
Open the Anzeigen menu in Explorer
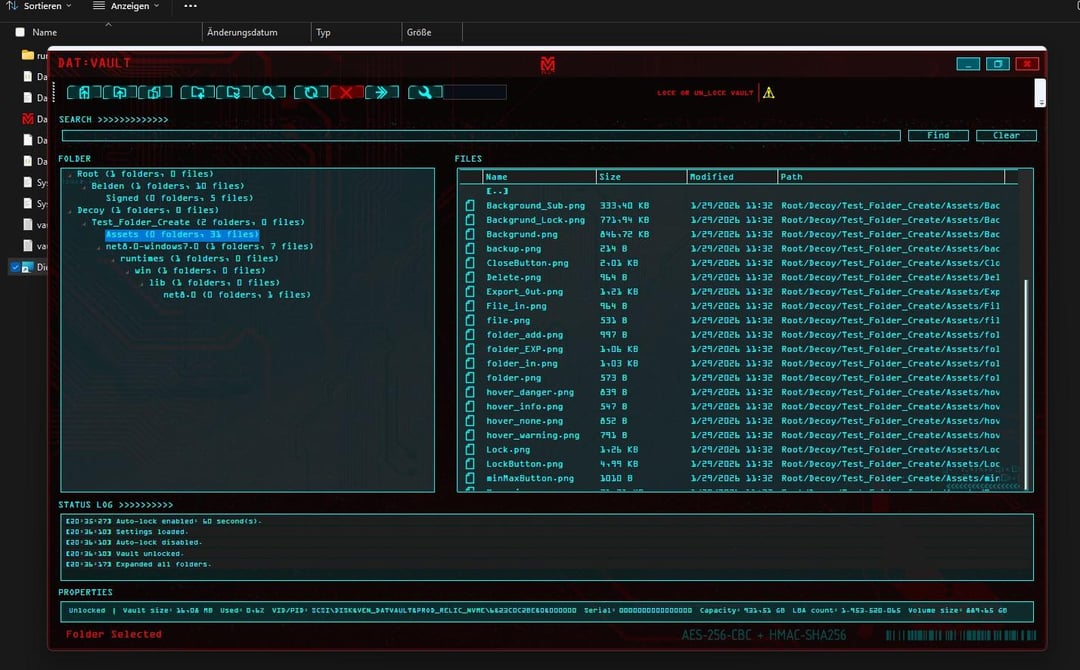[121, 6]
